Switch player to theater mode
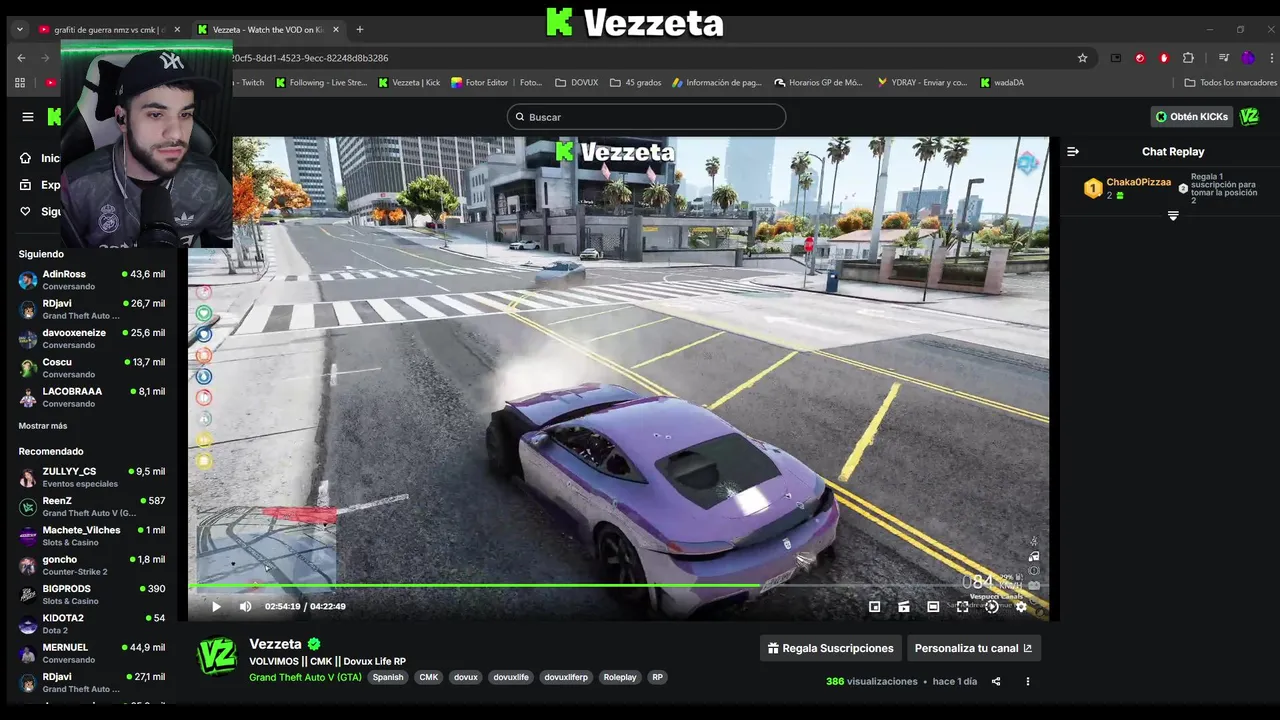 point(933,606)
